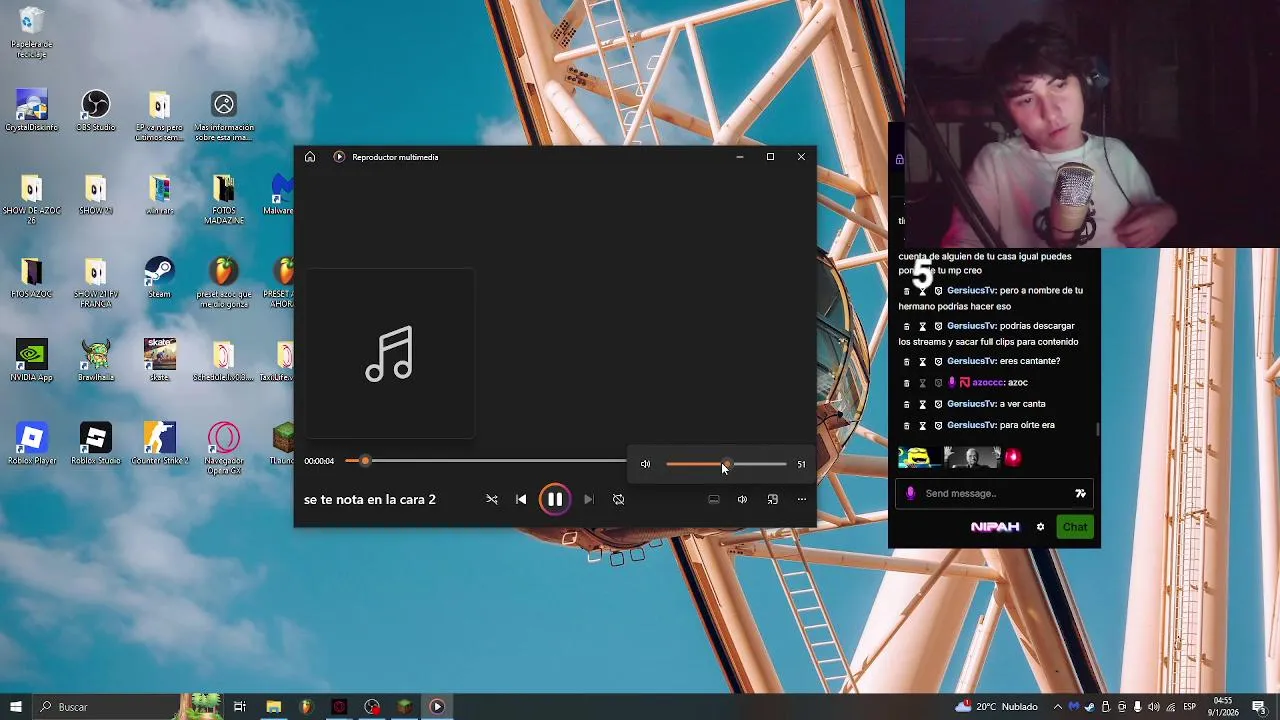Select the Counter-Strike 2 desktop icon
This screenshot has height=720, width=1280.
(159, 444)
